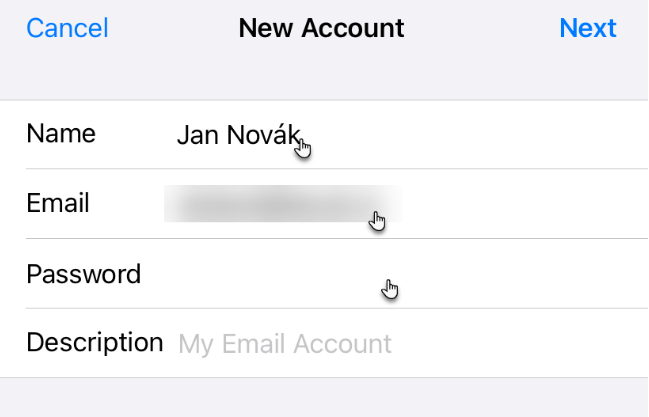Click the New Account title text

321,28
